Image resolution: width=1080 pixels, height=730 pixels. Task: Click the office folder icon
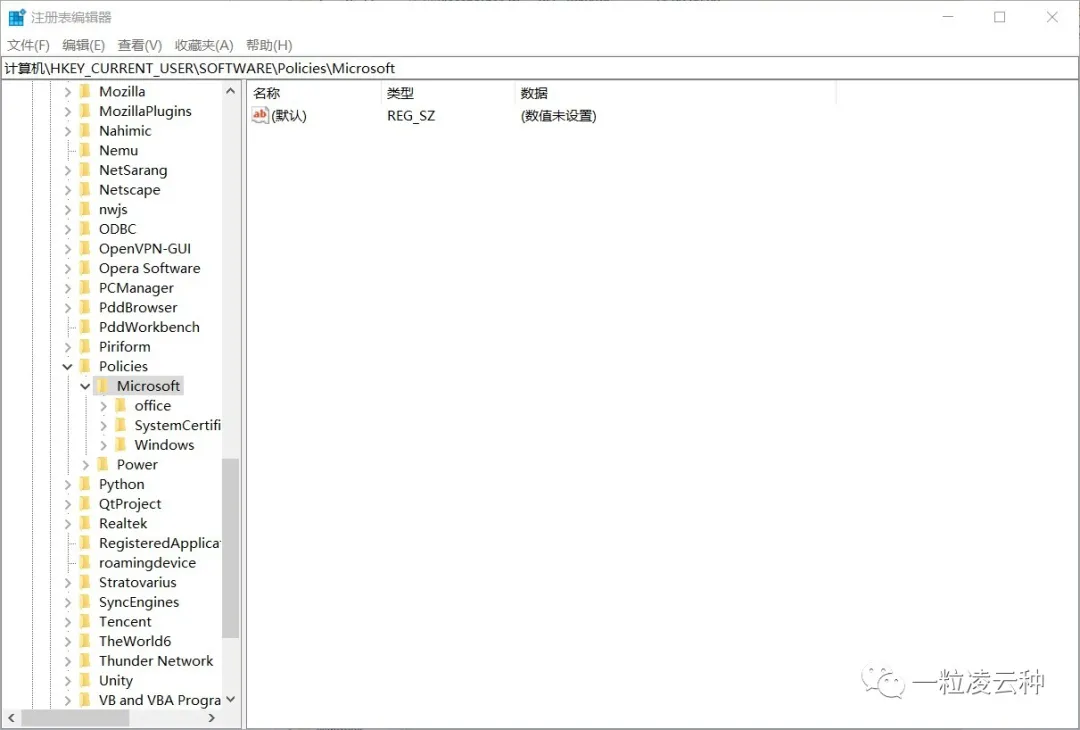[121, 406]
